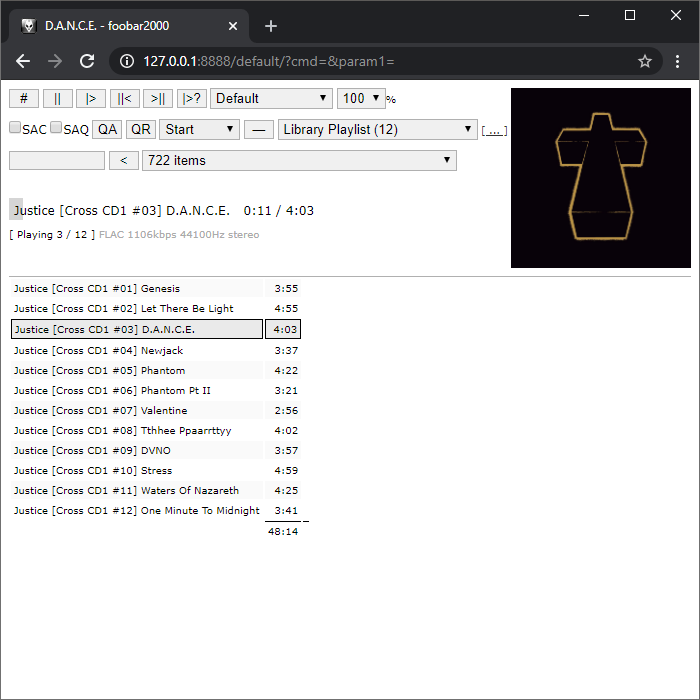Enable the SAC checkbox

(15, 128)
